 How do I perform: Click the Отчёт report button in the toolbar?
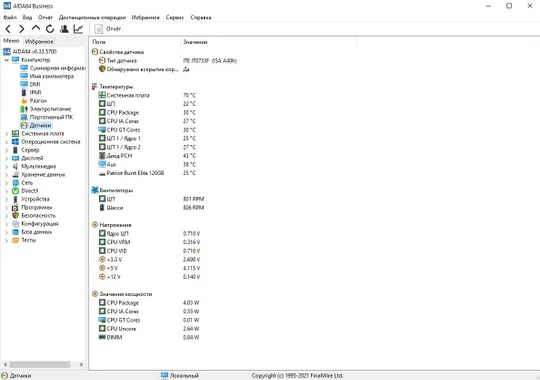click(108, 29)
